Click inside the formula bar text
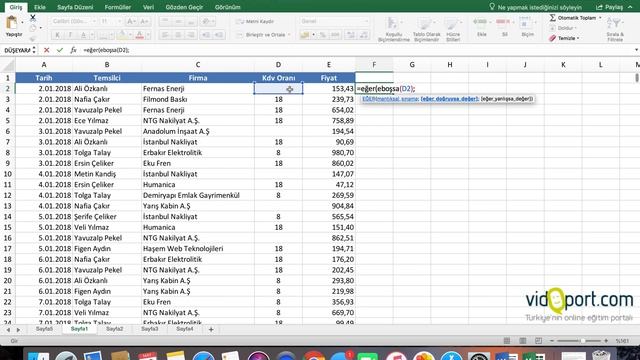The image size is (640, 360). (106, 50)
